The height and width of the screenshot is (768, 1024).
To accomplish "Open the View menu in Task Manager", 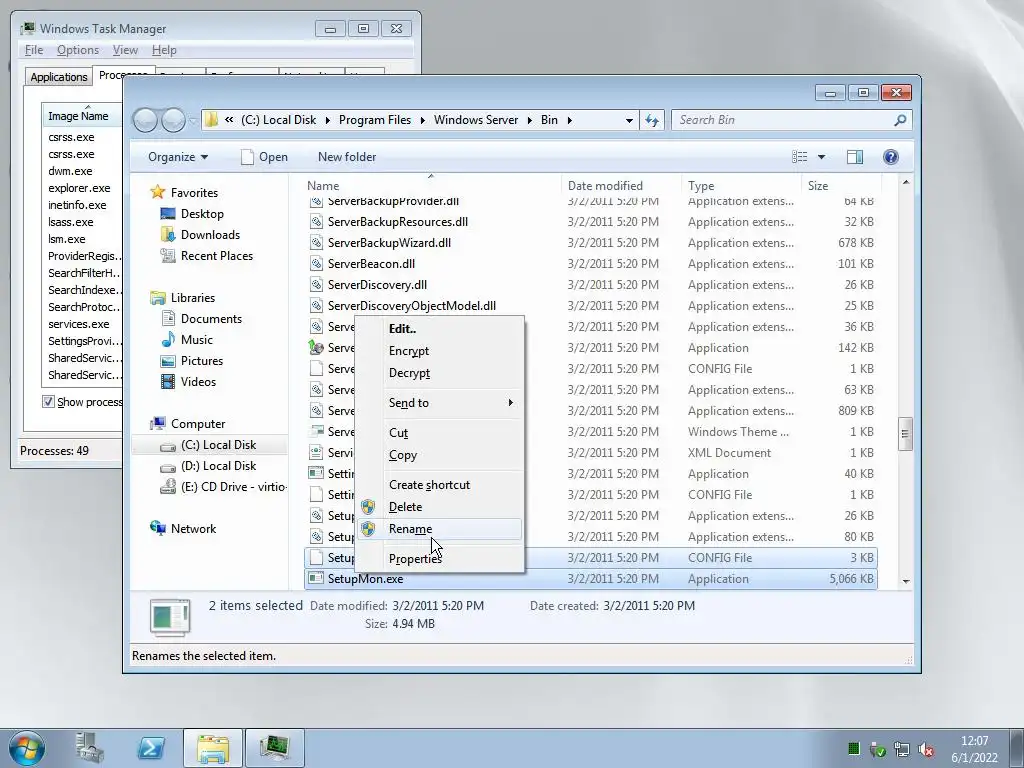I will coord(125,50).
